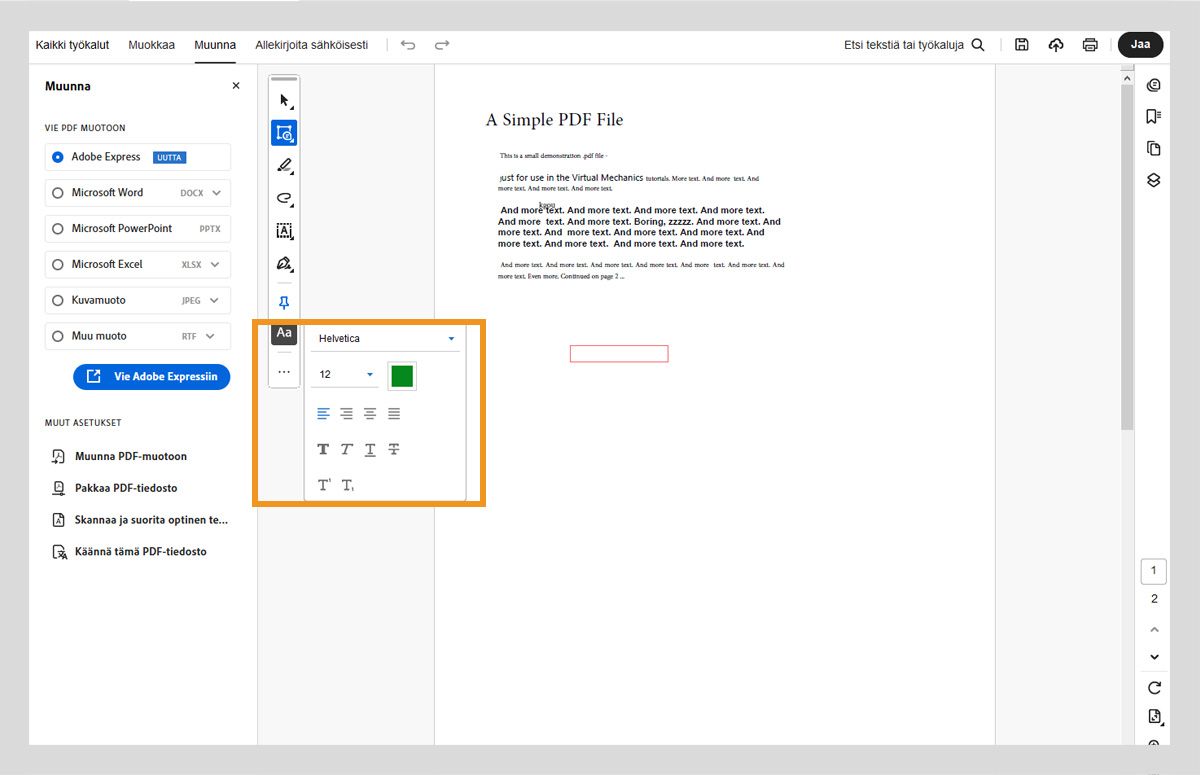The image size is (1200, 775).
Task: Select Microsoft PowerPoint radio button
Action: (x=58, y=229)
